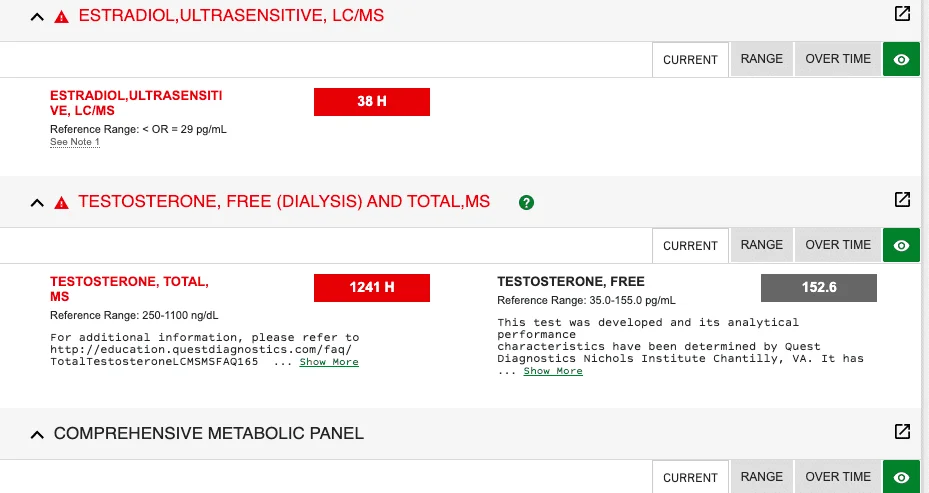929x493 pixels.
Task: Open Comprehensive Metabolic Panel external link icon
Action: click(902, 431)
